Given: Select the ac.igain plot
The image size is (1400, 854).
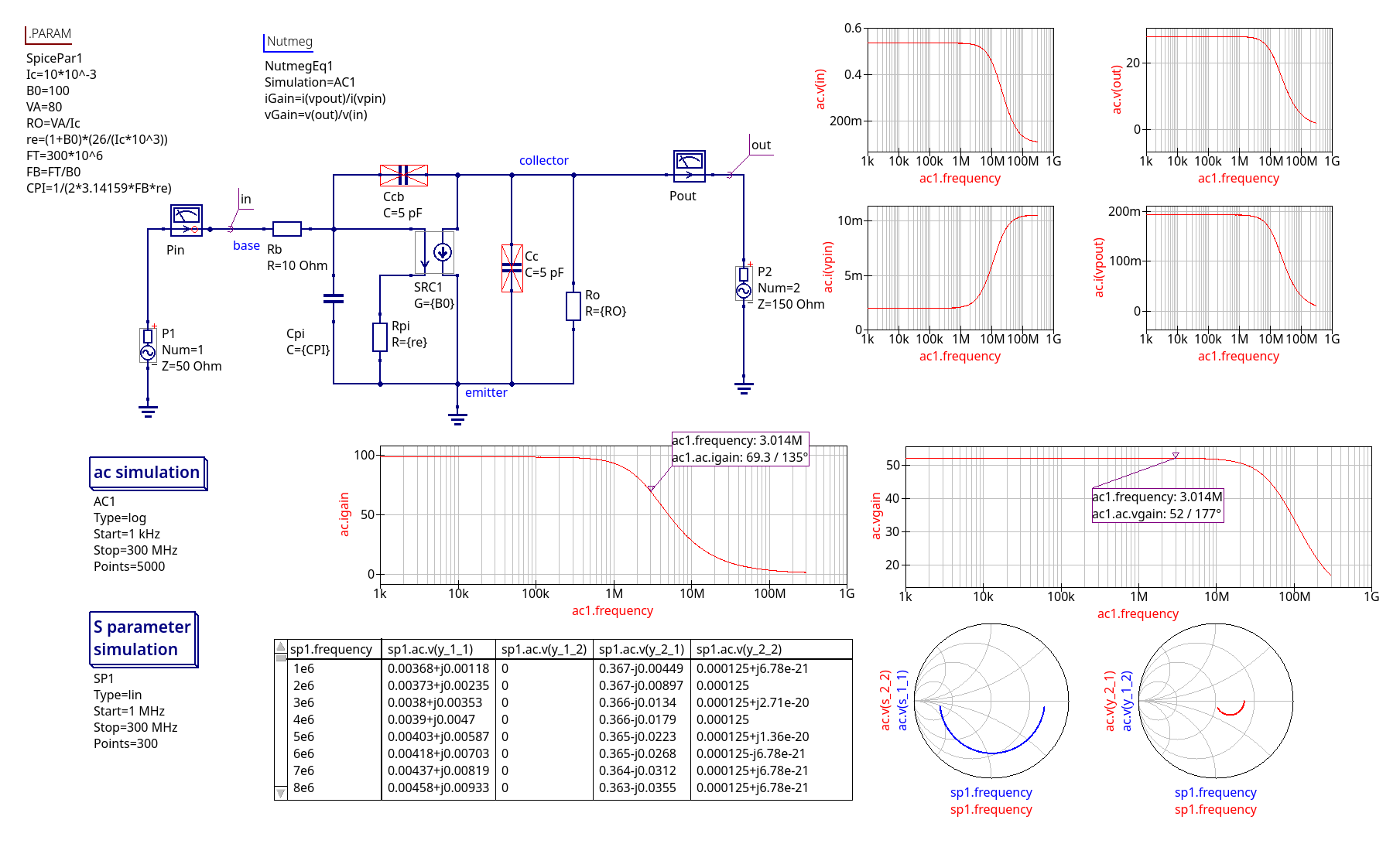Looking at the screenshot, I should coord(614,515).
